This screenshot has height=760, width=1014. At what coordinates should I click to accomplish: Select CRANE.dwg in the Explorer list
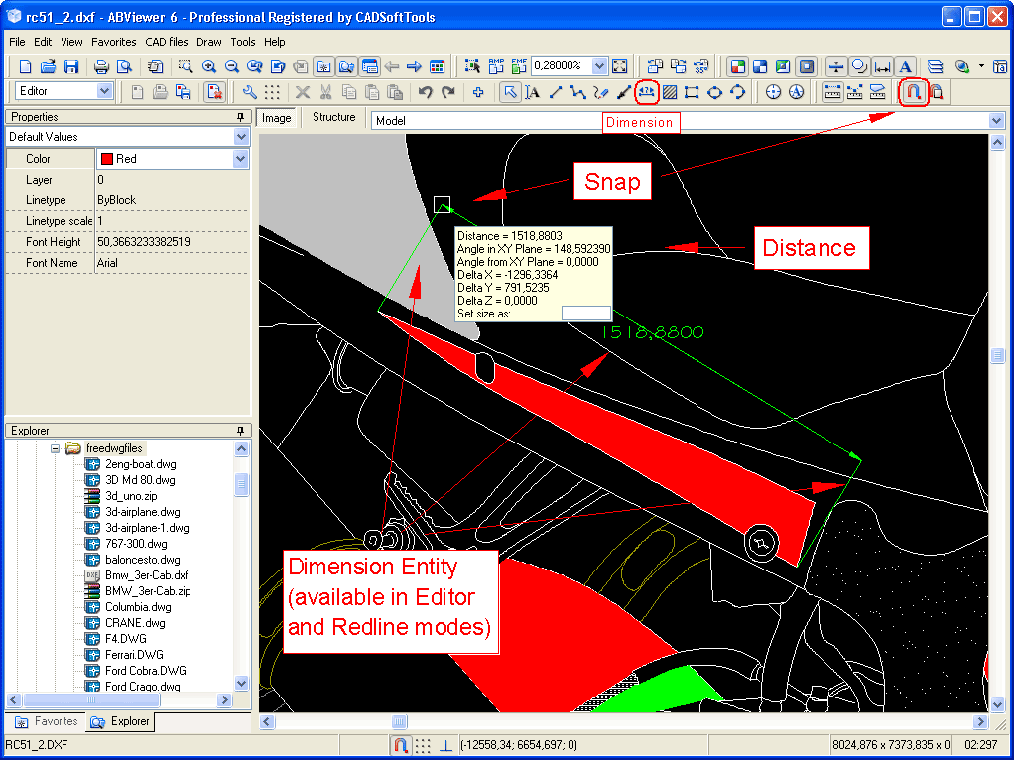135,623
